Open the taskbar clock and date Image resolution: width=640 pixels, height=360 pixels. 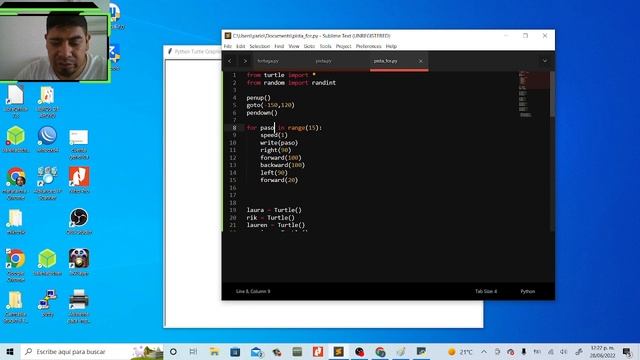point(602,351)
